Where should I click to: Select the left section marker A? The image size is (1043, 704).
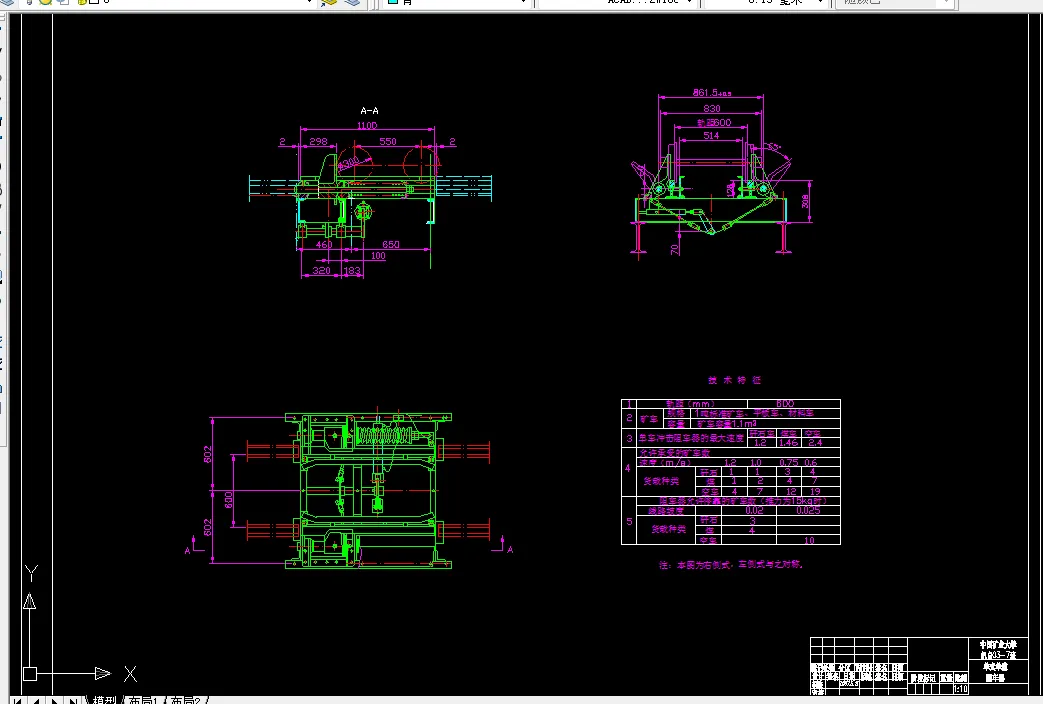click(x=188, y=550)
